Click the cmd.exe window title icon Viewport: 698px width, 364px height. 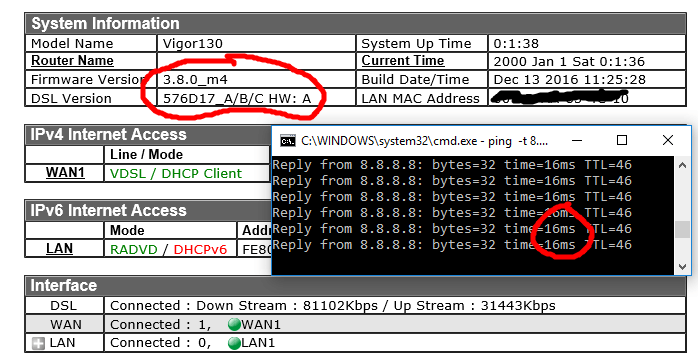[288, 141]
